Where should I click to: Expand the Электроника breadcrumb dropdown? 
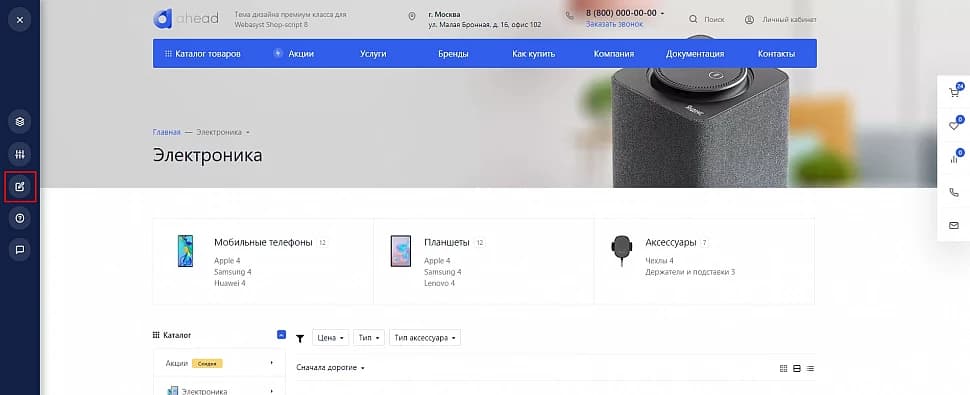[248, 132]
